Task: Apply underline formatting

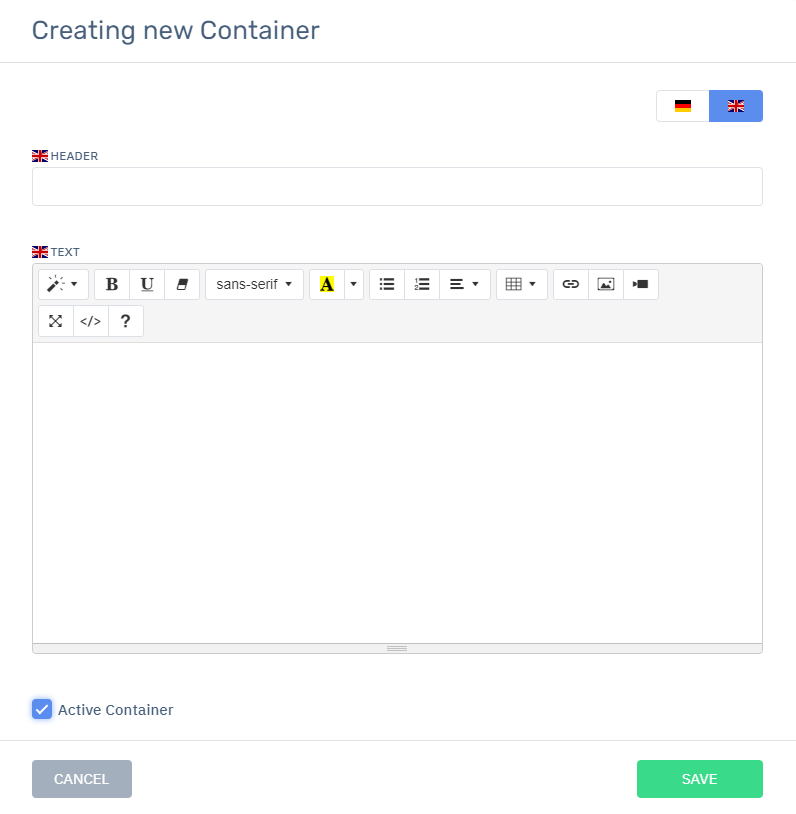Action: coord(147,284)
